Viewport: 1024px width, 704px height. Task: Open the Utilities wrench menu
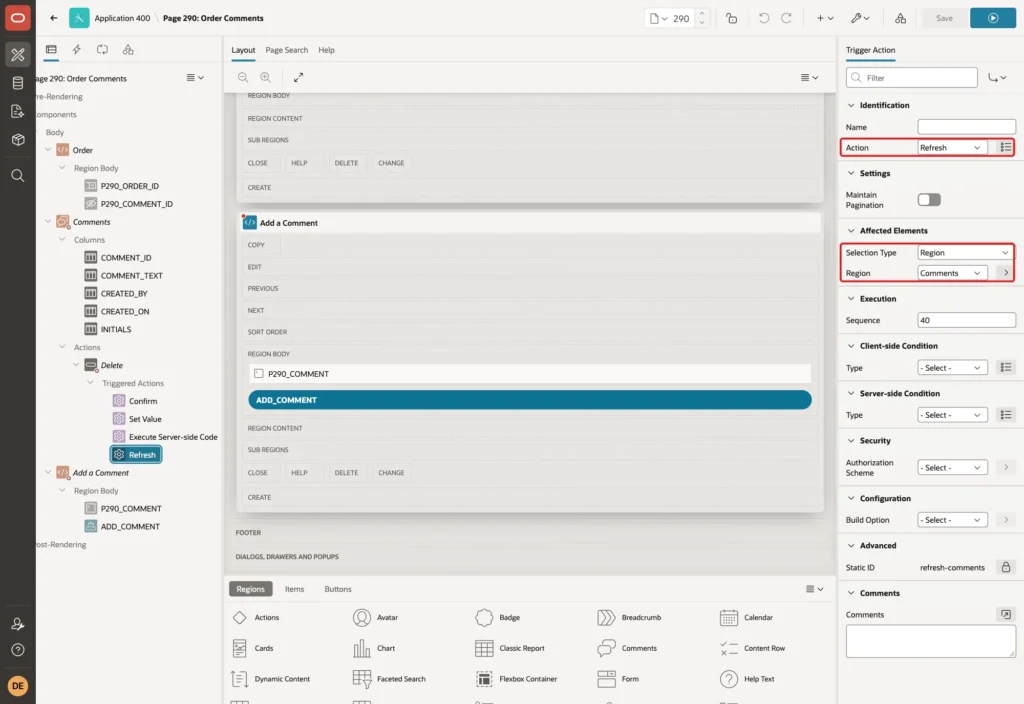(x=860, y=18)
